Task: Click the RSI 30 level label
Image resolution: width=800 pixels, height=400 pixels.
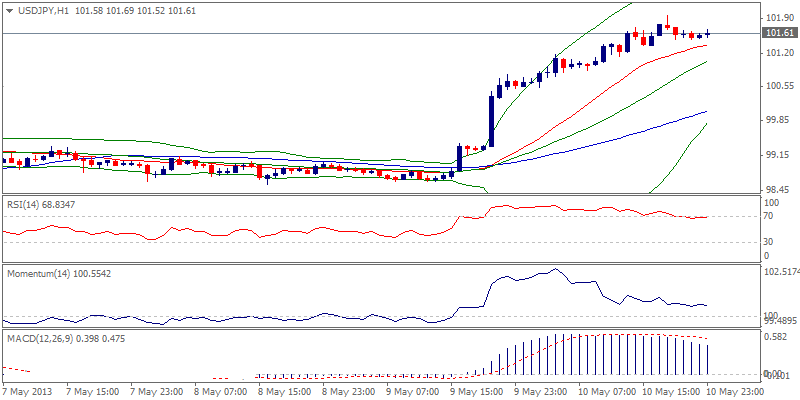Action: 769,241
